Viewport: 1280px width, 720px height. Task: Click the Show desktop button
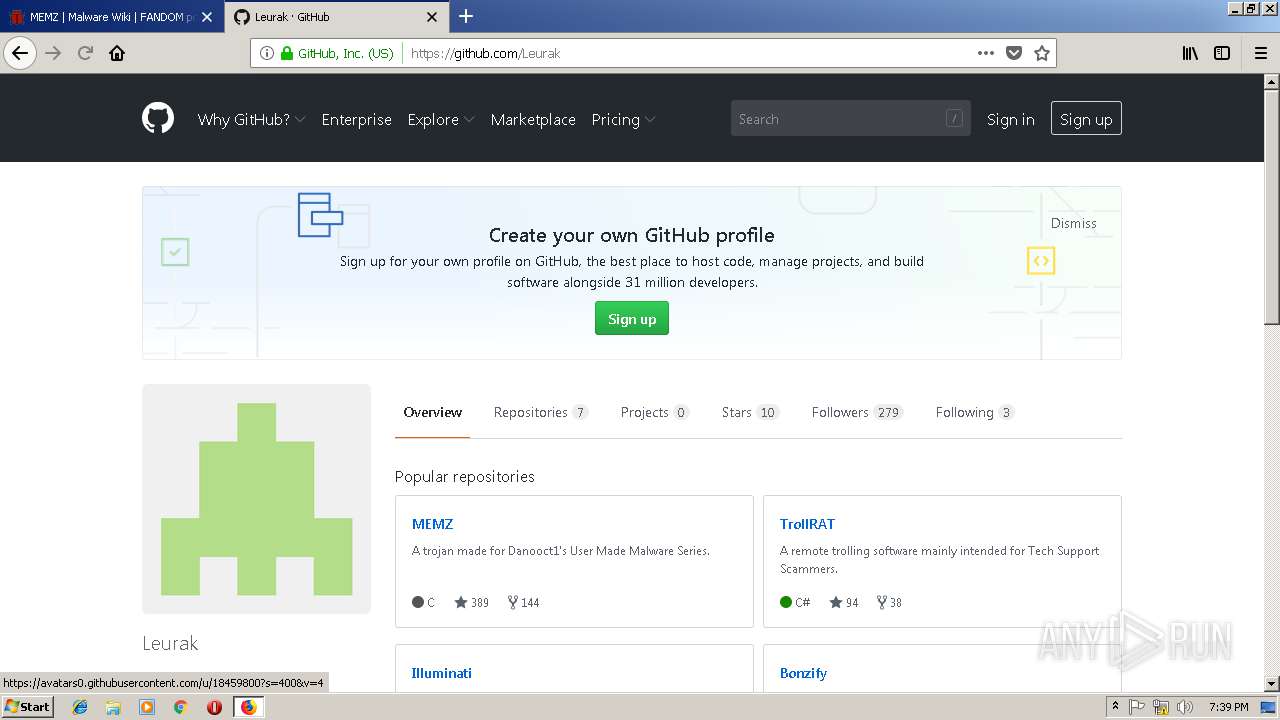[1269, 707]
